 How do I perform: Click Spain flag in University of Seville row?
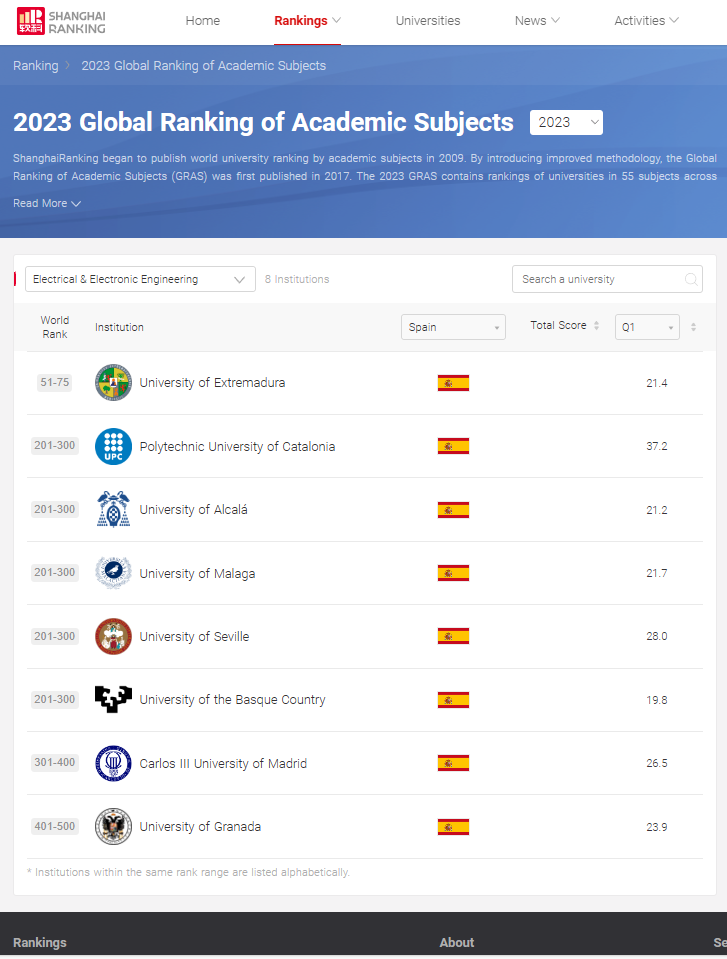(453, 637)
